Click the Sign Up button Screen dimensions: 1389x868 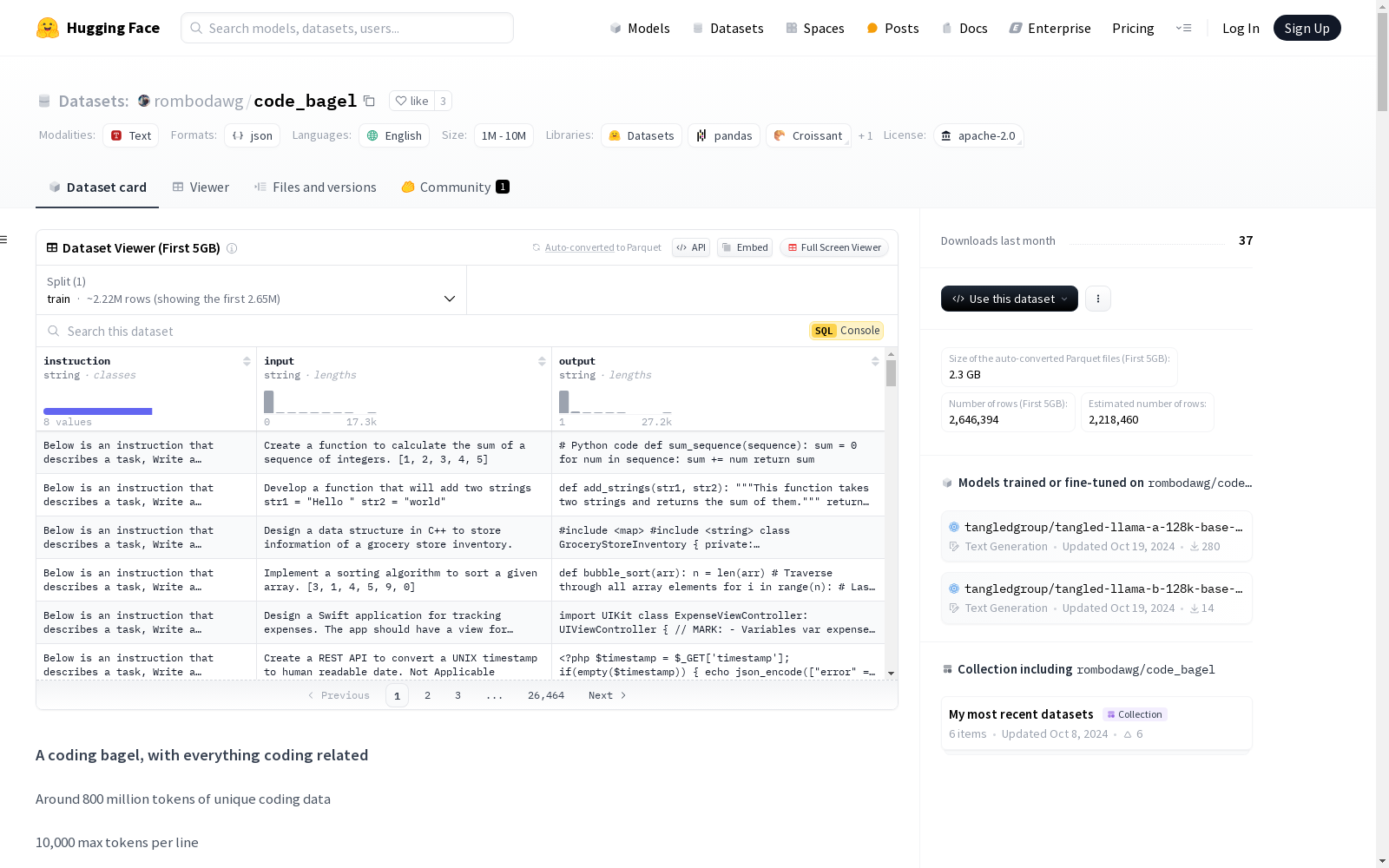pos(1307,28)
